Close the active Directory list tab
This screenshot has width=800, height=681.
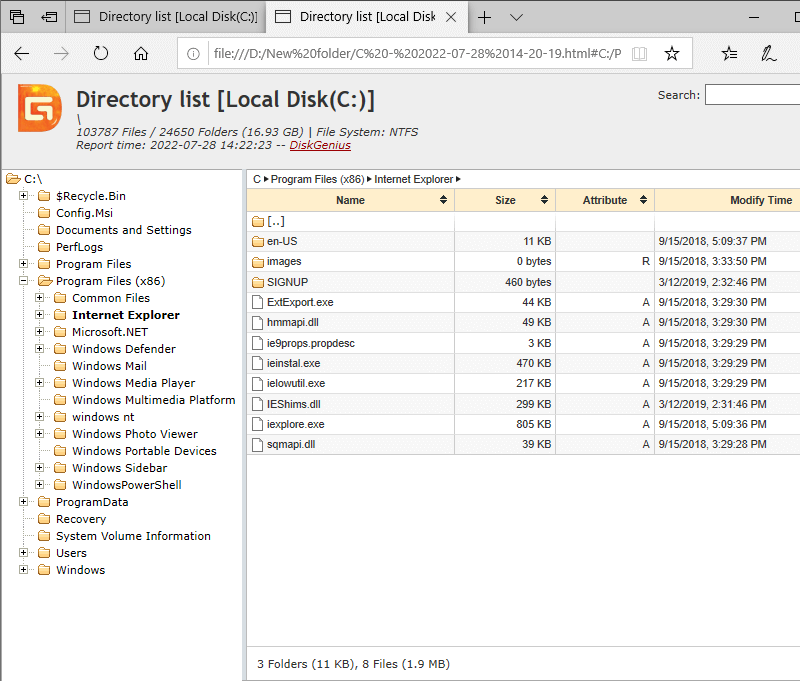tap(451, 17)
